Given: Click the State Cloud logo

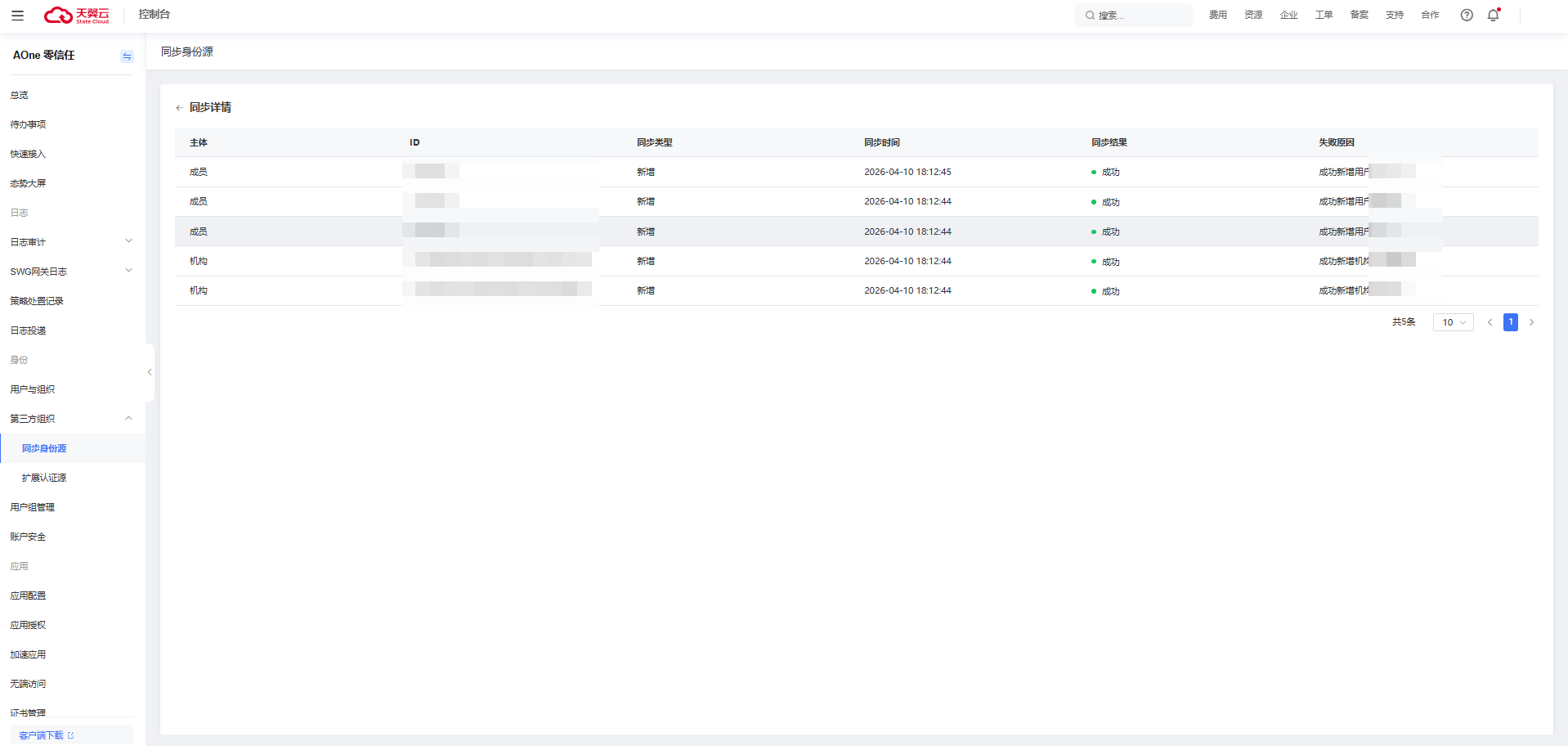Looking at the screenshot, I should [76, 15].
